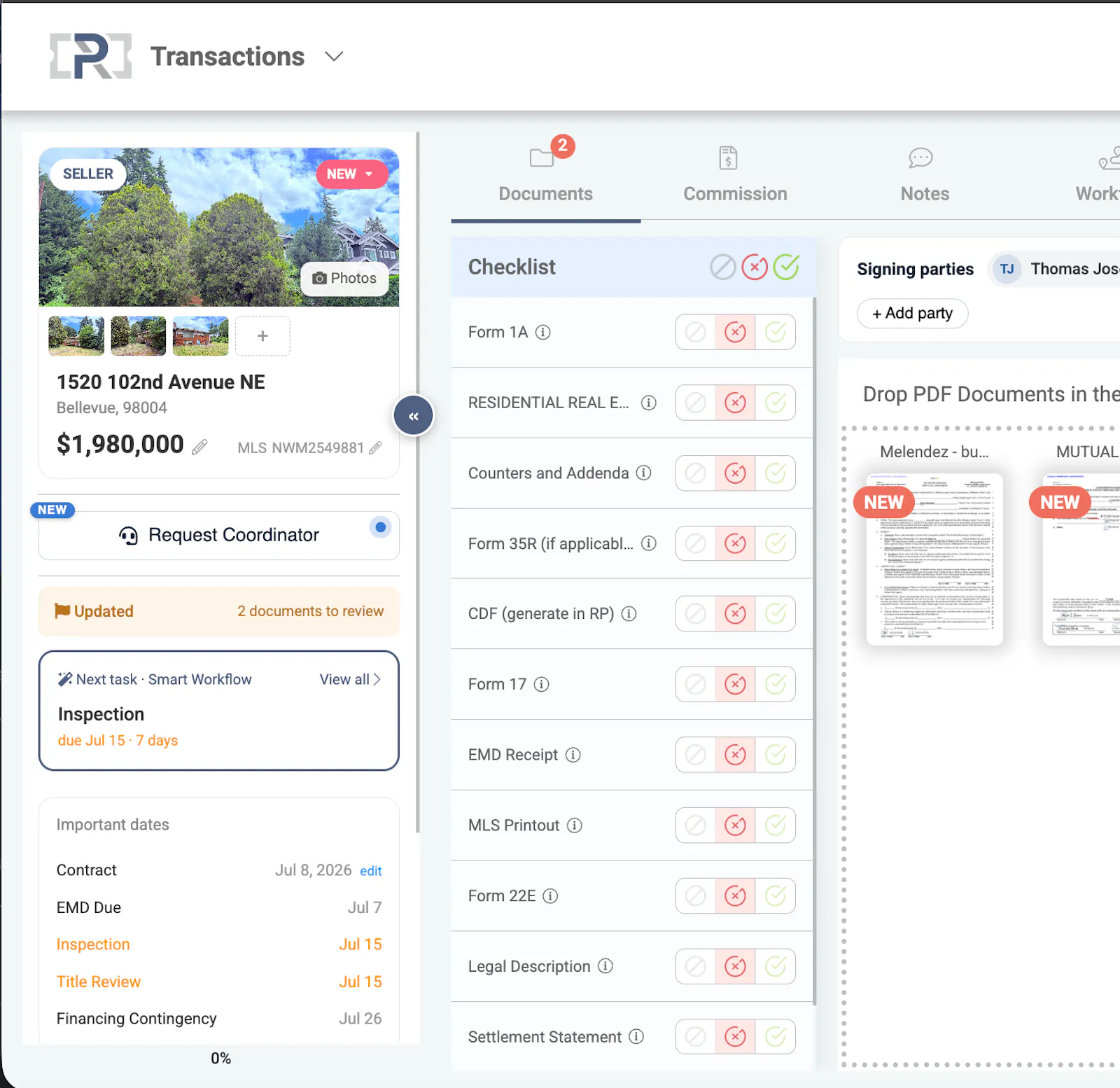Click the Title Review date row

tap(219, 982)
